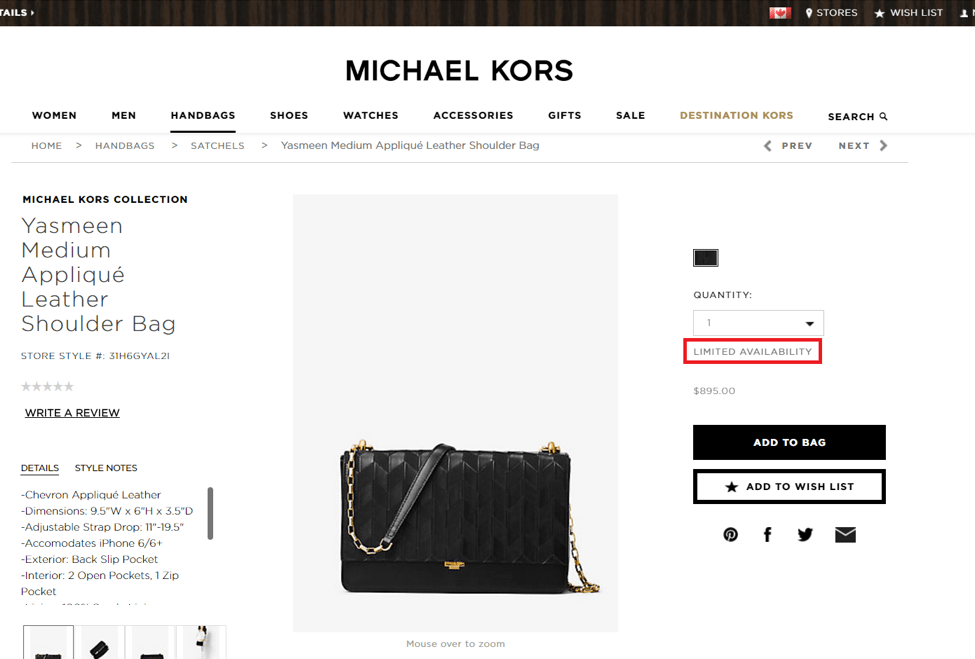Open Wish List from top bar

tap(909, 12)
